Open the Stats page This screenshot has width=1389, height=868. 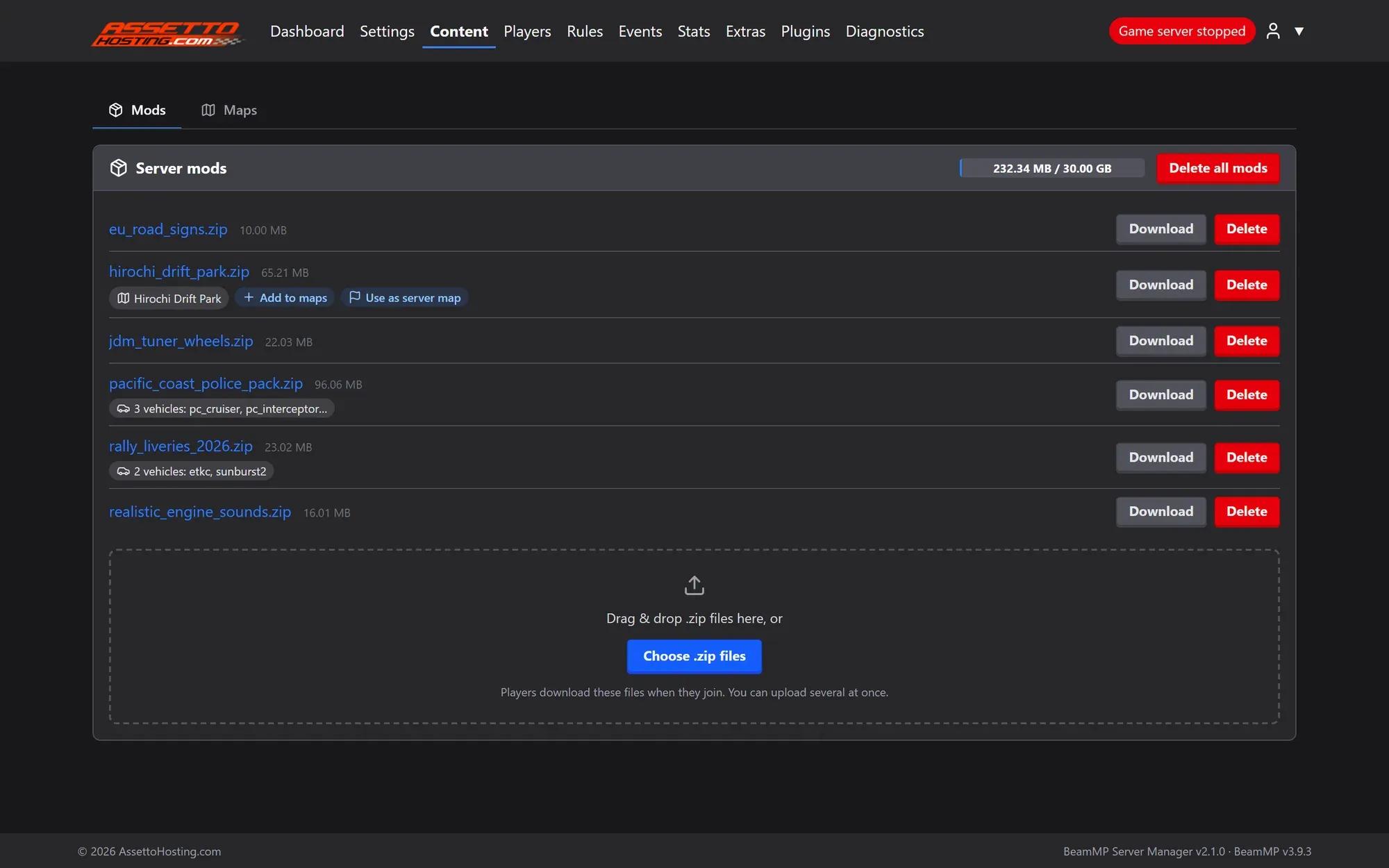pos(694,31)
